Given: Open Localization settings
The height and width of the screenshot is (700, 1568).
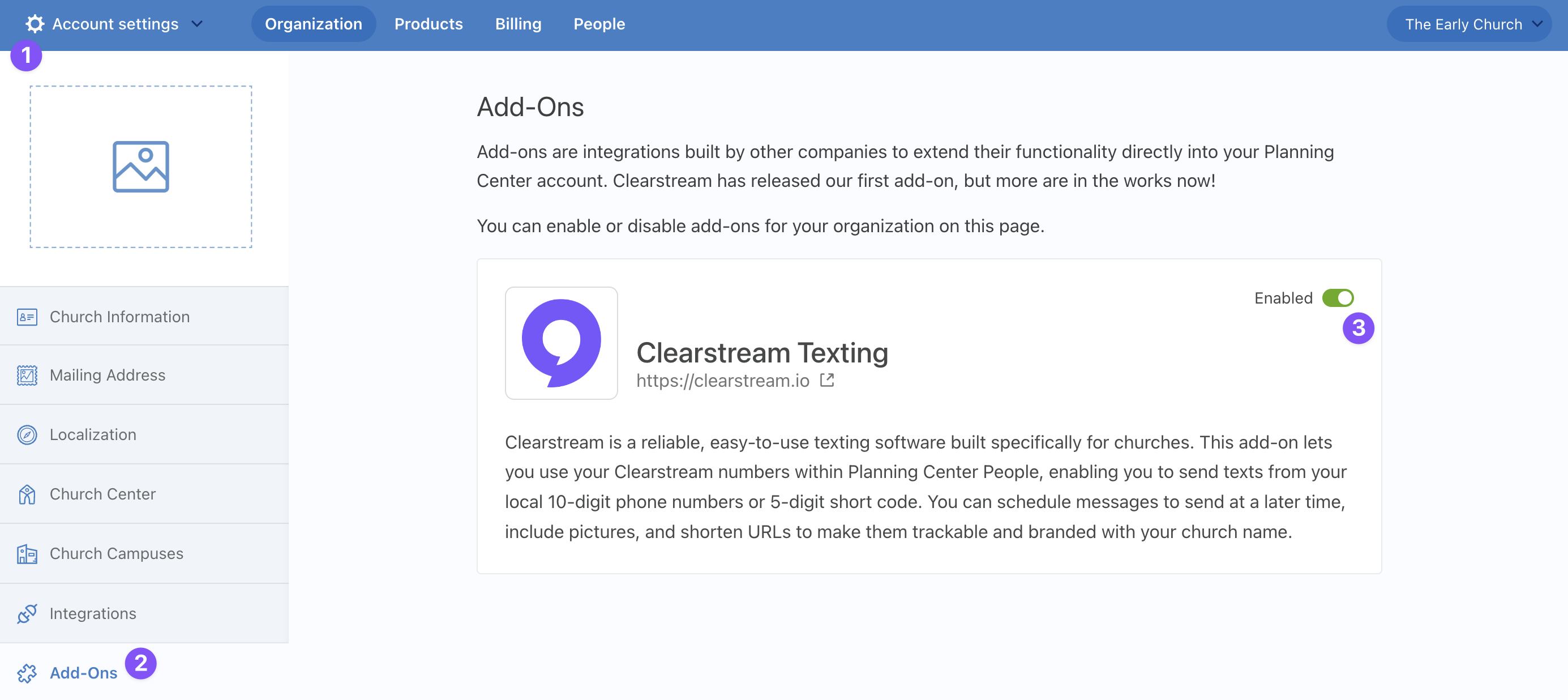Looking at the screenshot, I should (144, 434).
